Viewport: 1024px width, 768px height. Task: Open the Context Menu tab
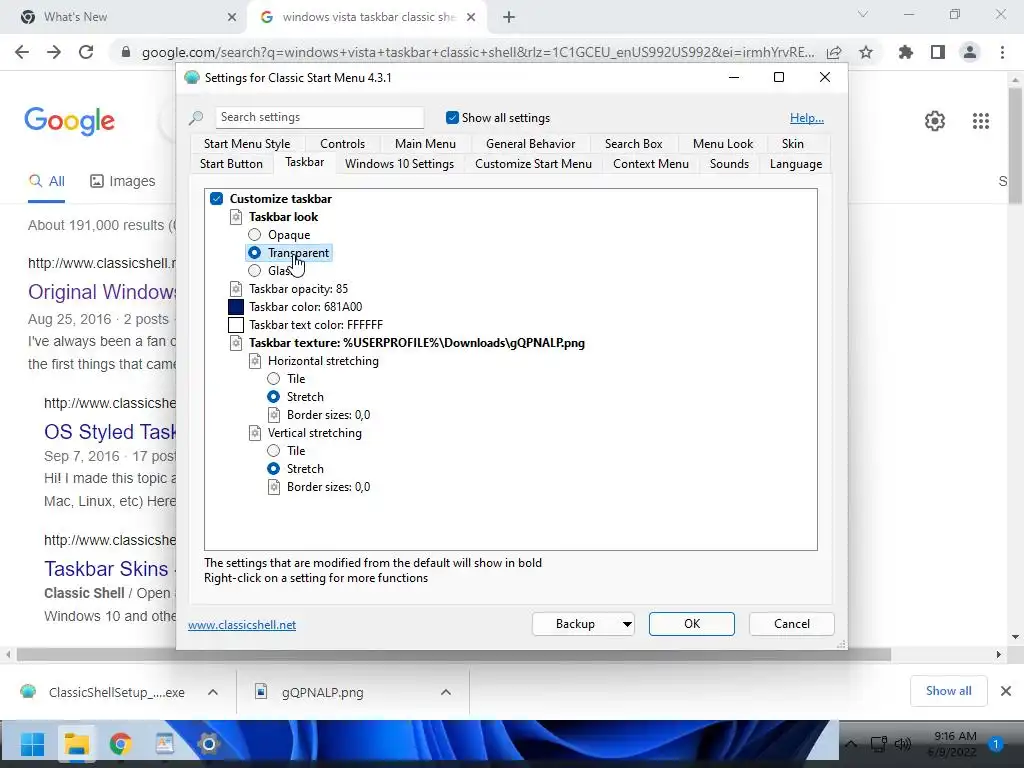point(650,164)
